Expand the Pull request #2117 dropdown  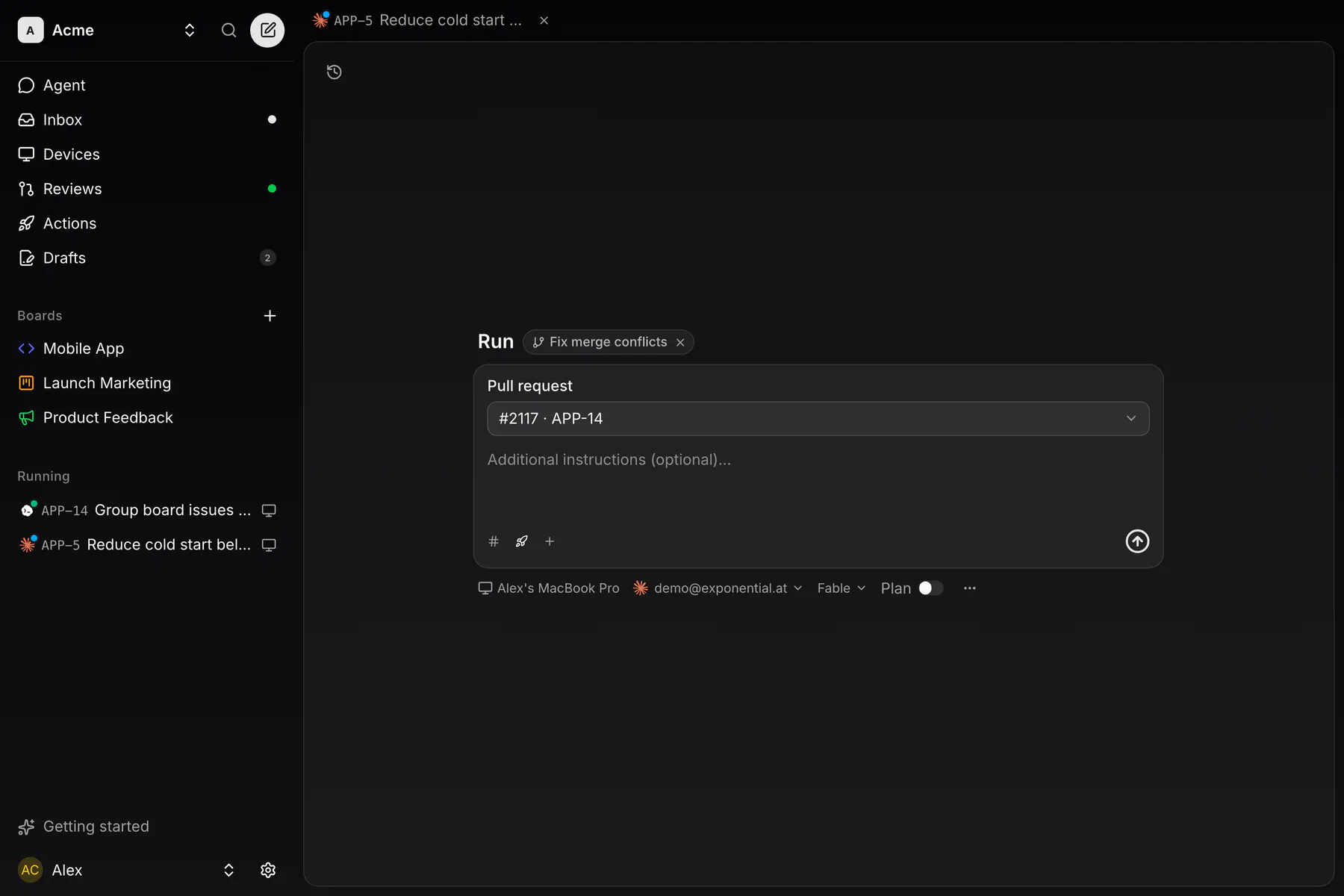818,419
